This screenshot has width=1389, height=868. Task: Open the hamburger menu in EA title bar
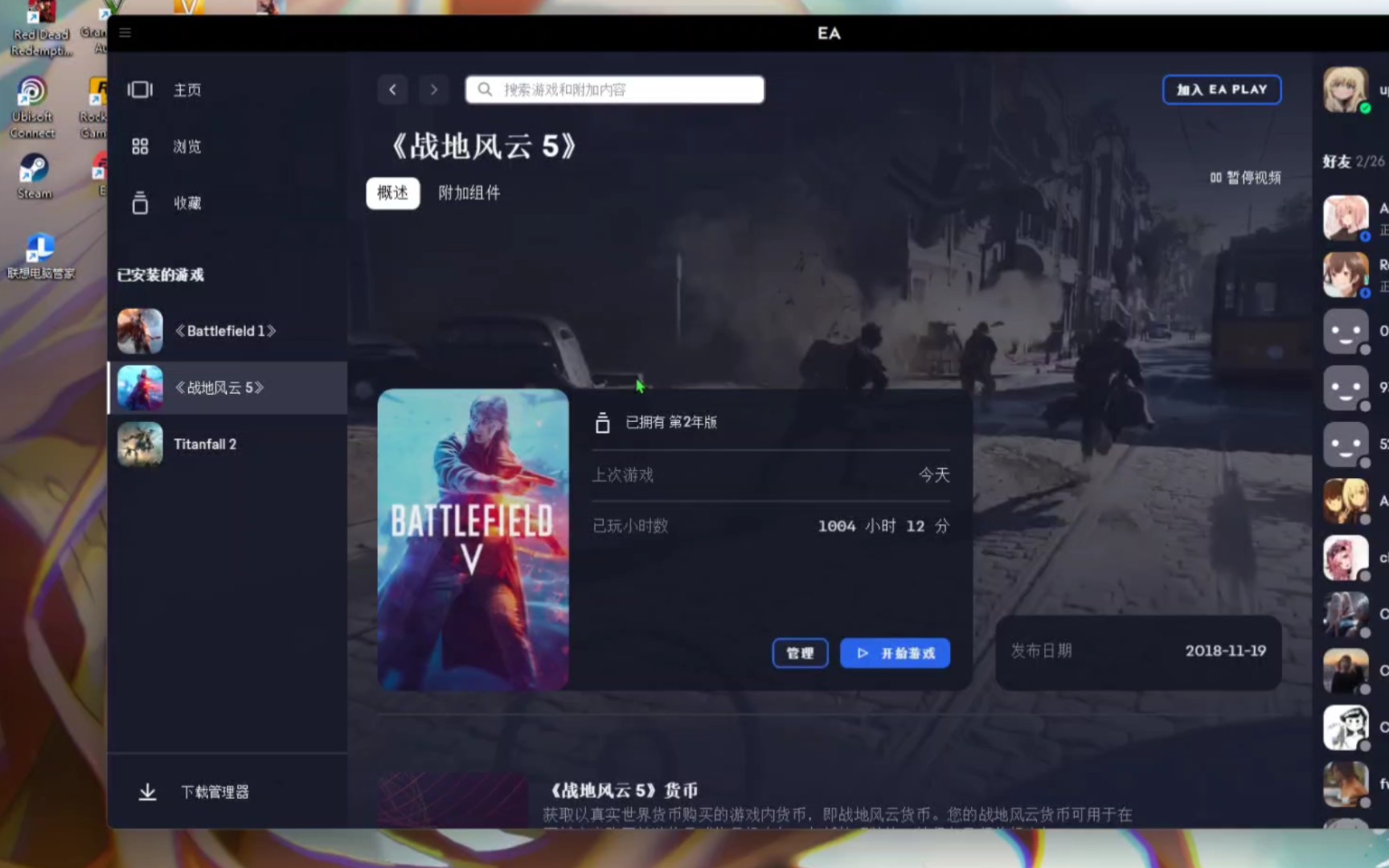pyautogui.click(x=125, y=33)
